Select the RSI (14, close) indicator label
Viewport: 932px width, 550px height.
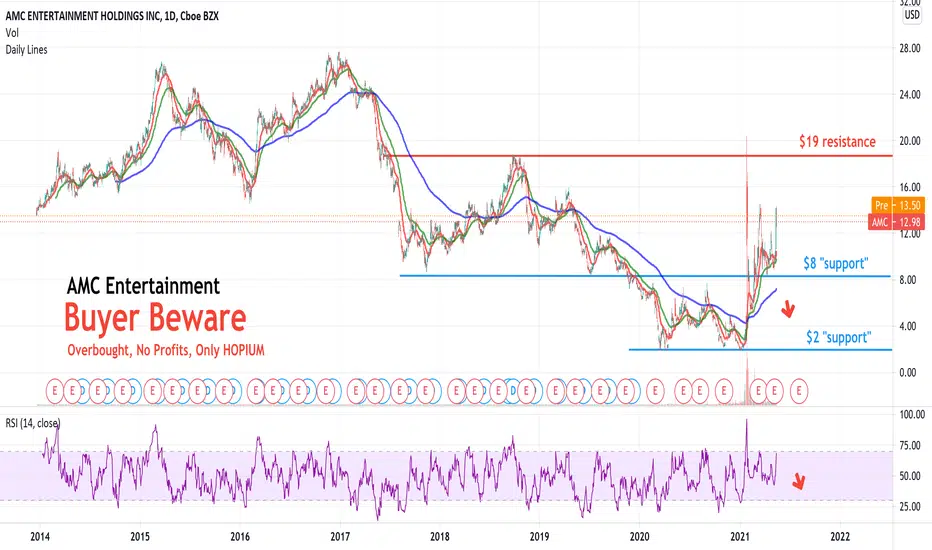click(33, 423)
